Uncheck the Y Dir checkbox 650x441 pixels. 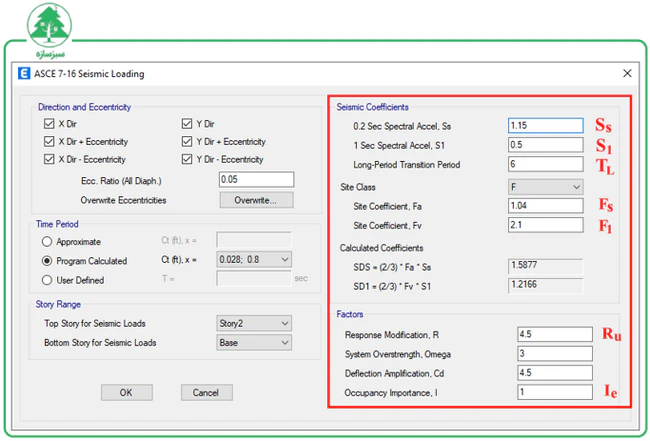[x=187, y=124]
